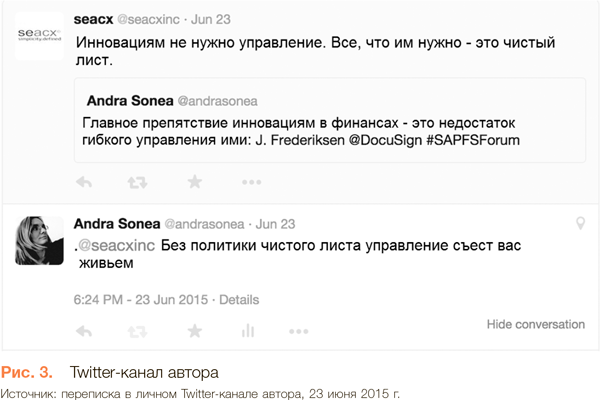Click Andra Sonea's profile photo

40,240
